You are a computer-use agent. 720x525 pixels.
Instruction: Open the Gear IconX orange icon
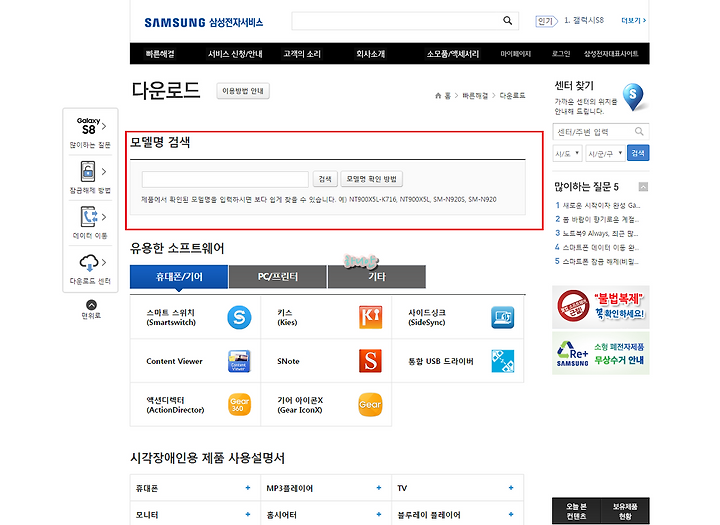(370, 405)
